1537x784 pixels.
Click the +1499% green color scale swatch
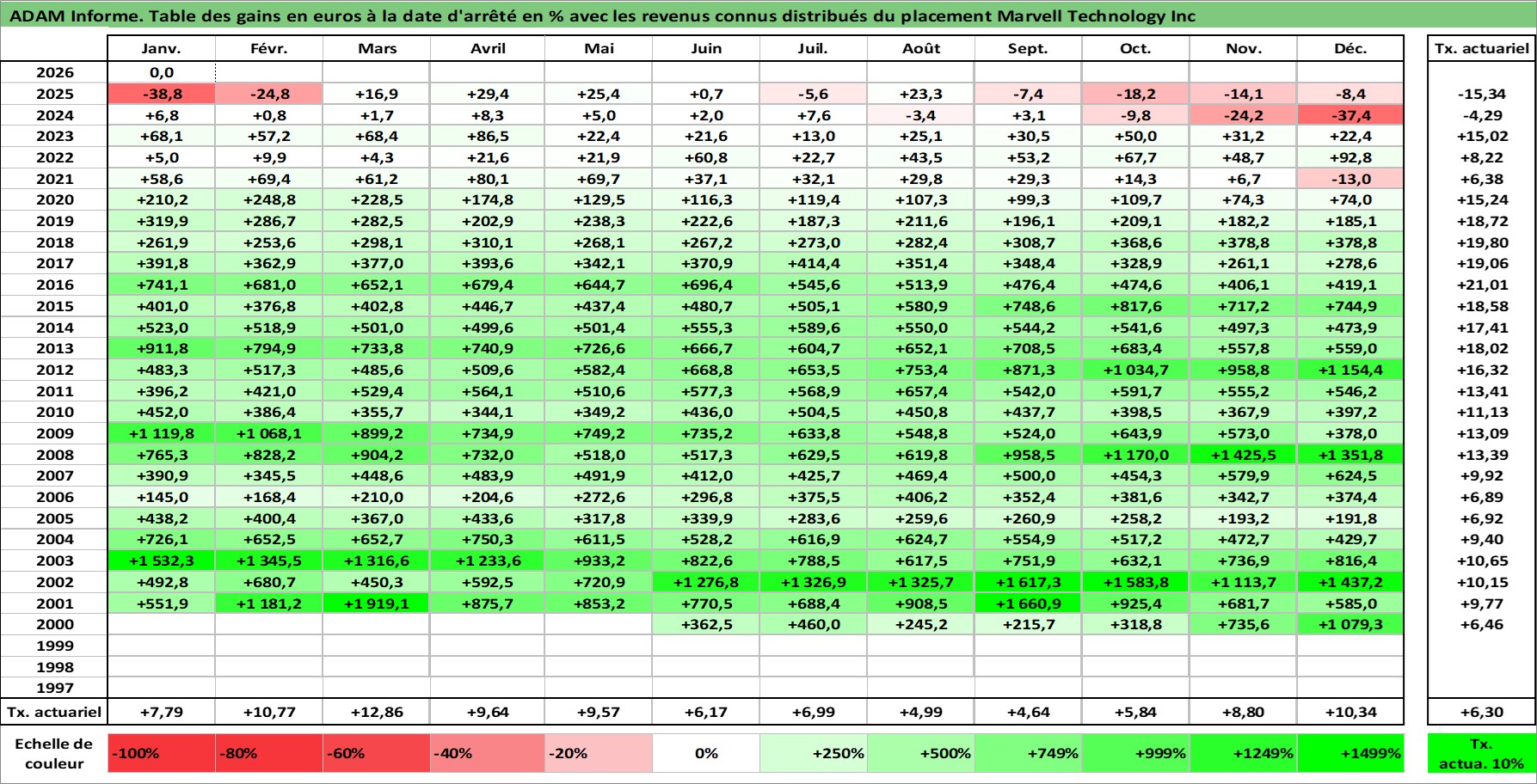(1350, 753)
